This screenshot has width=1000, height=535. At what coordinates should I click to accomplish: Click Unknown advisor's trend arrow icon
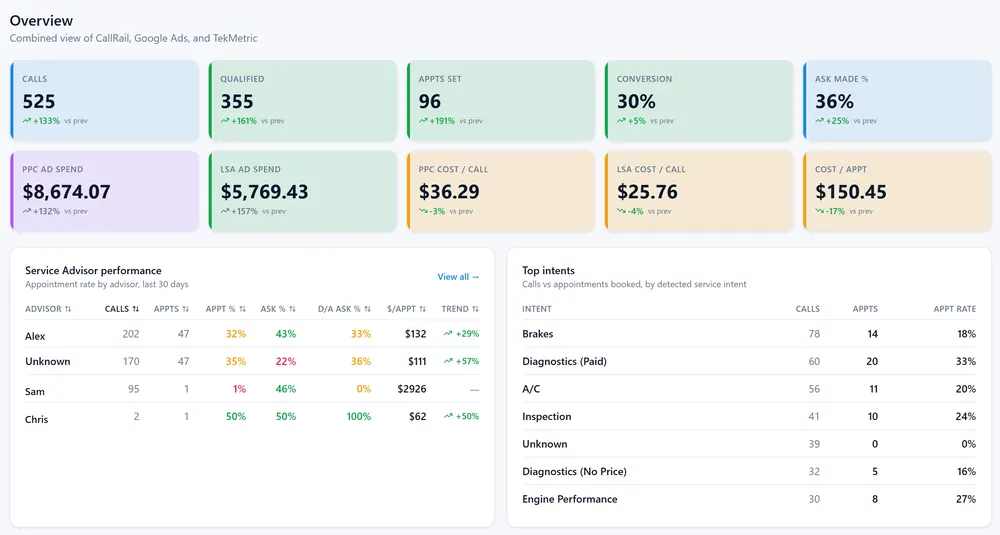coord(448,361)
